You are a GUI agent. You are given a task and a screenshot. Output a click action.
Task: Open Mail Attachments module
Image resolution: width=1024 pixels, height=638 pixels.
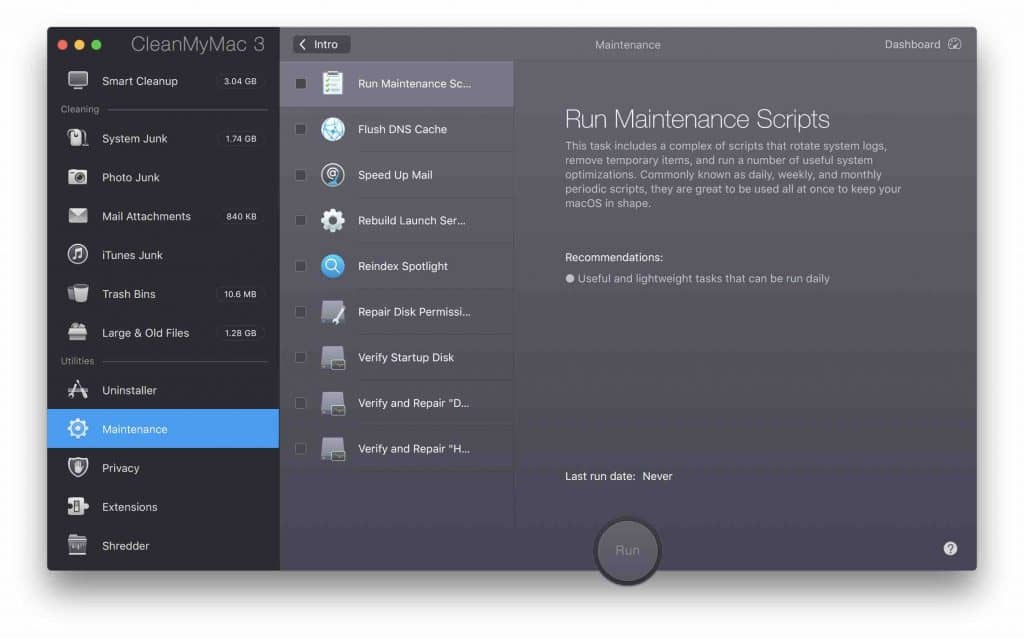(163, 216)
